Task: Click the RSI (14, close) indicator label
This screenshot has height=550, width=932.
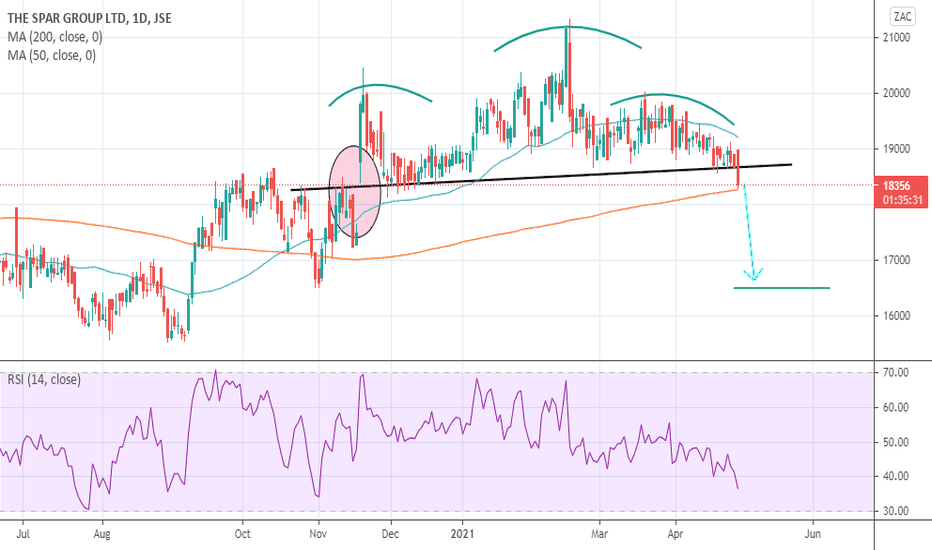Action: click(44, 379)
